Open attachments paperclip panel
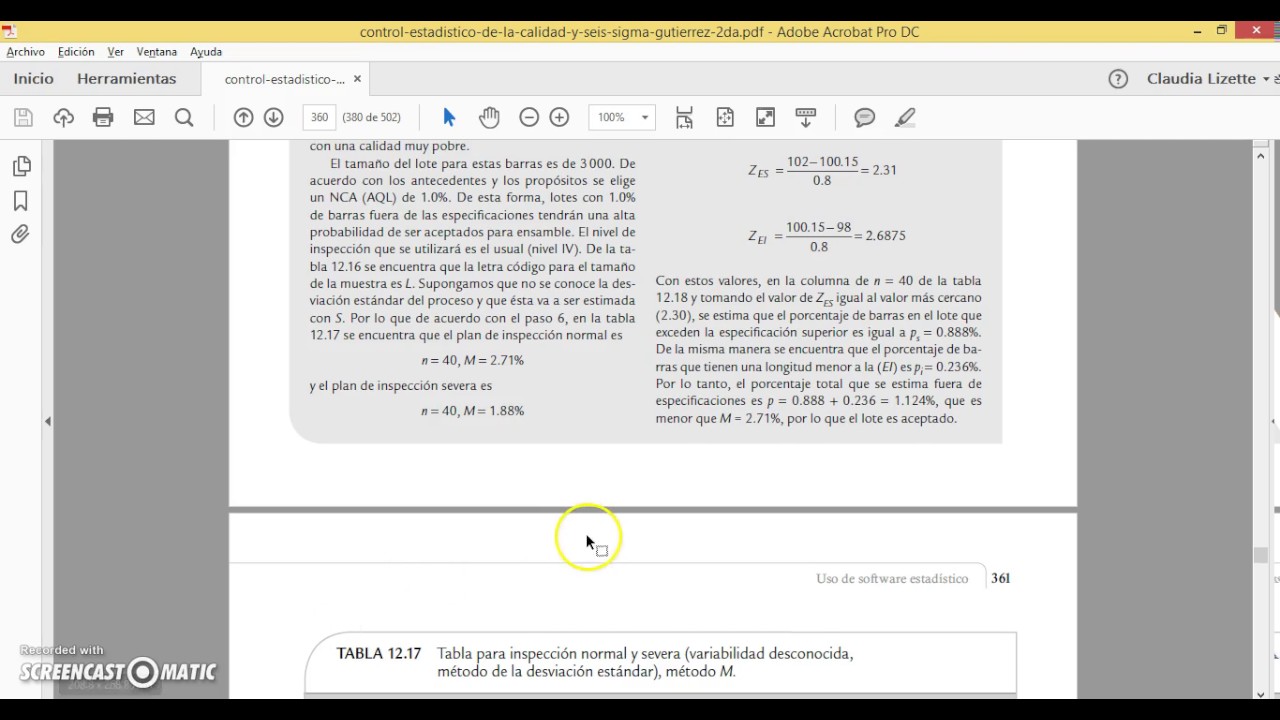 pos(21,235)
